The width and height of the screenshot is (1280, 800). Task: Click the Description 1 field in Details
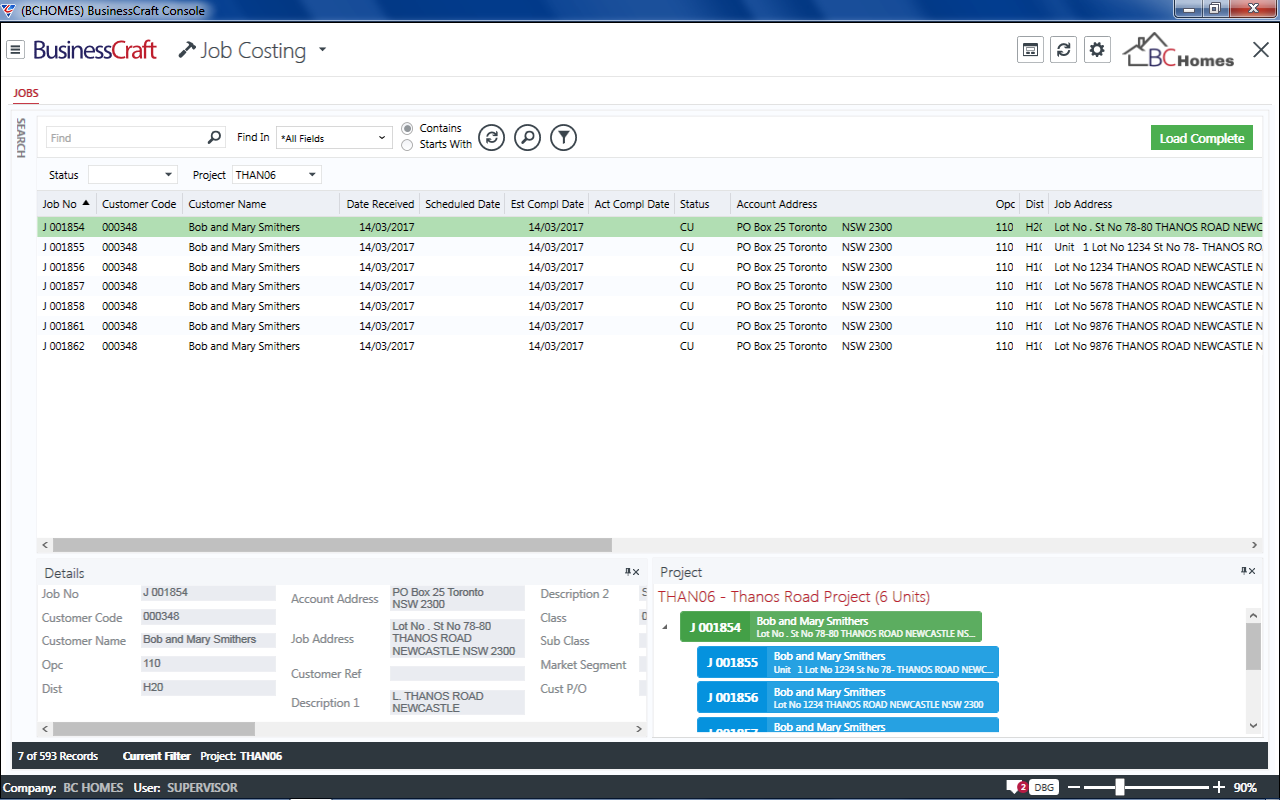pos(457,702)
